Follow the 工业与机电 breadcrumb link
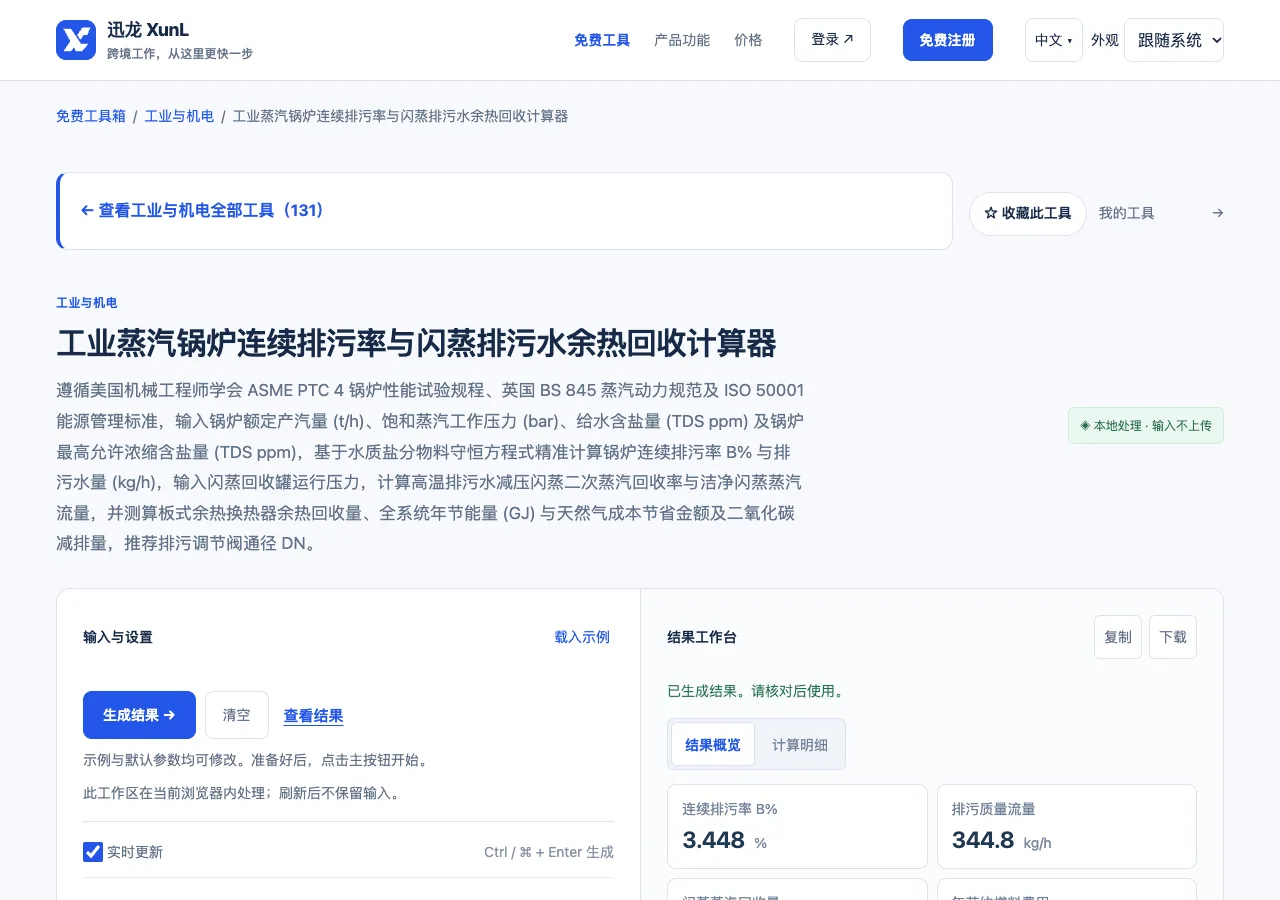This screenshot has width=1280, height=900. pos(179,116)
